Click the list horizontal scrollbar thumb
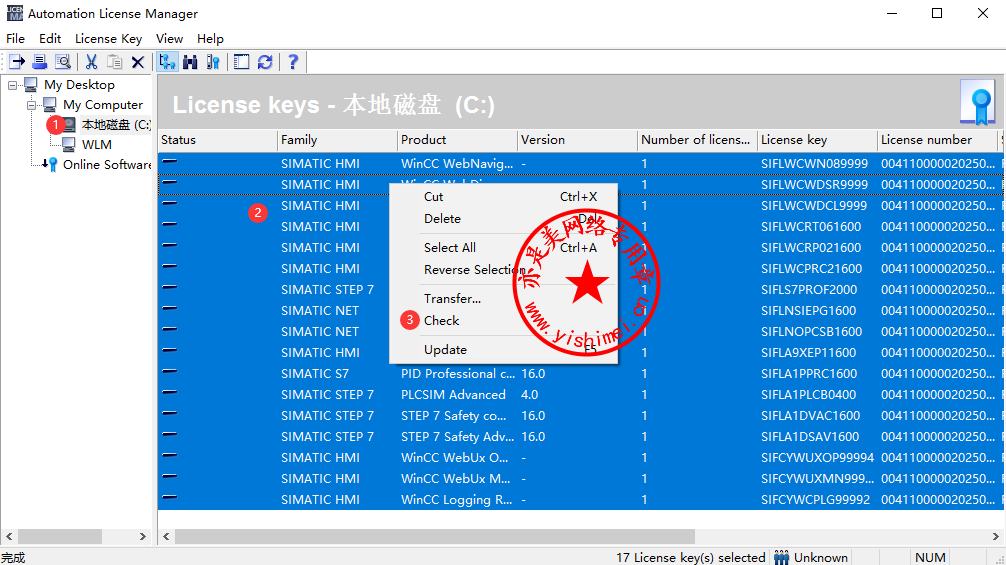The width and height of the screenshot is (1006, 565). tap(434, 536)
